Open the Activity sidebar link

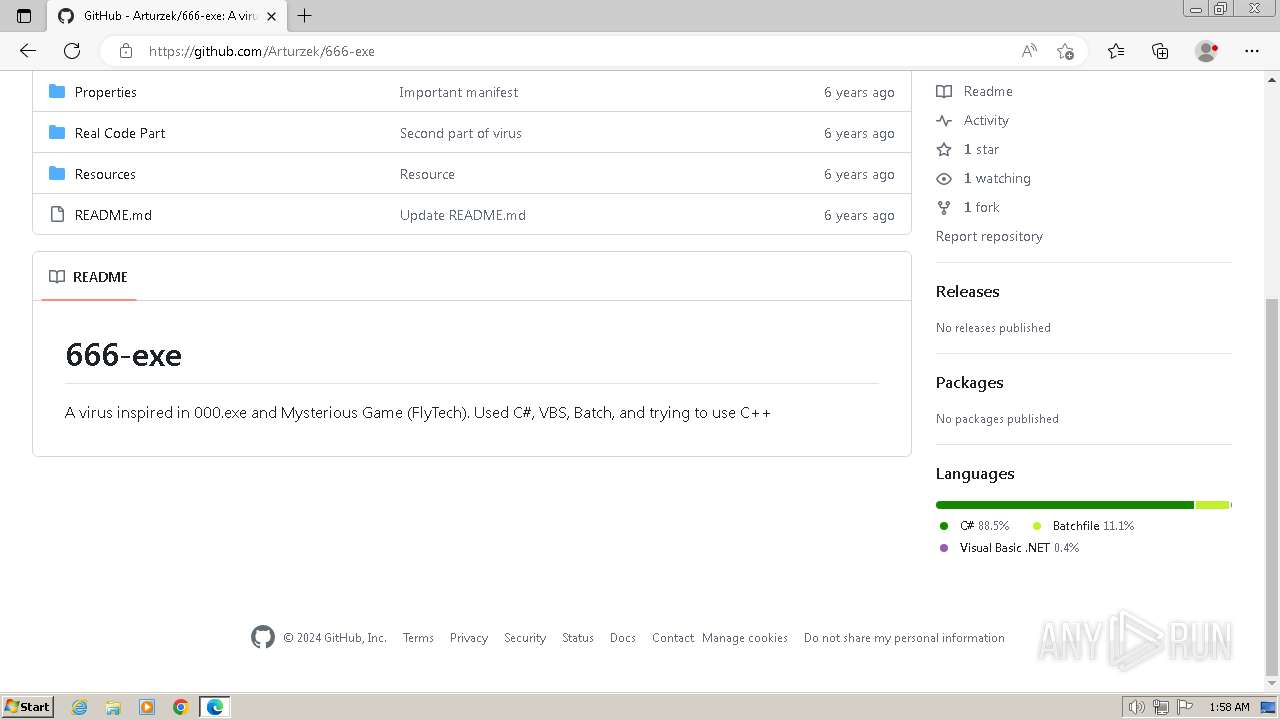coord(973,120)
